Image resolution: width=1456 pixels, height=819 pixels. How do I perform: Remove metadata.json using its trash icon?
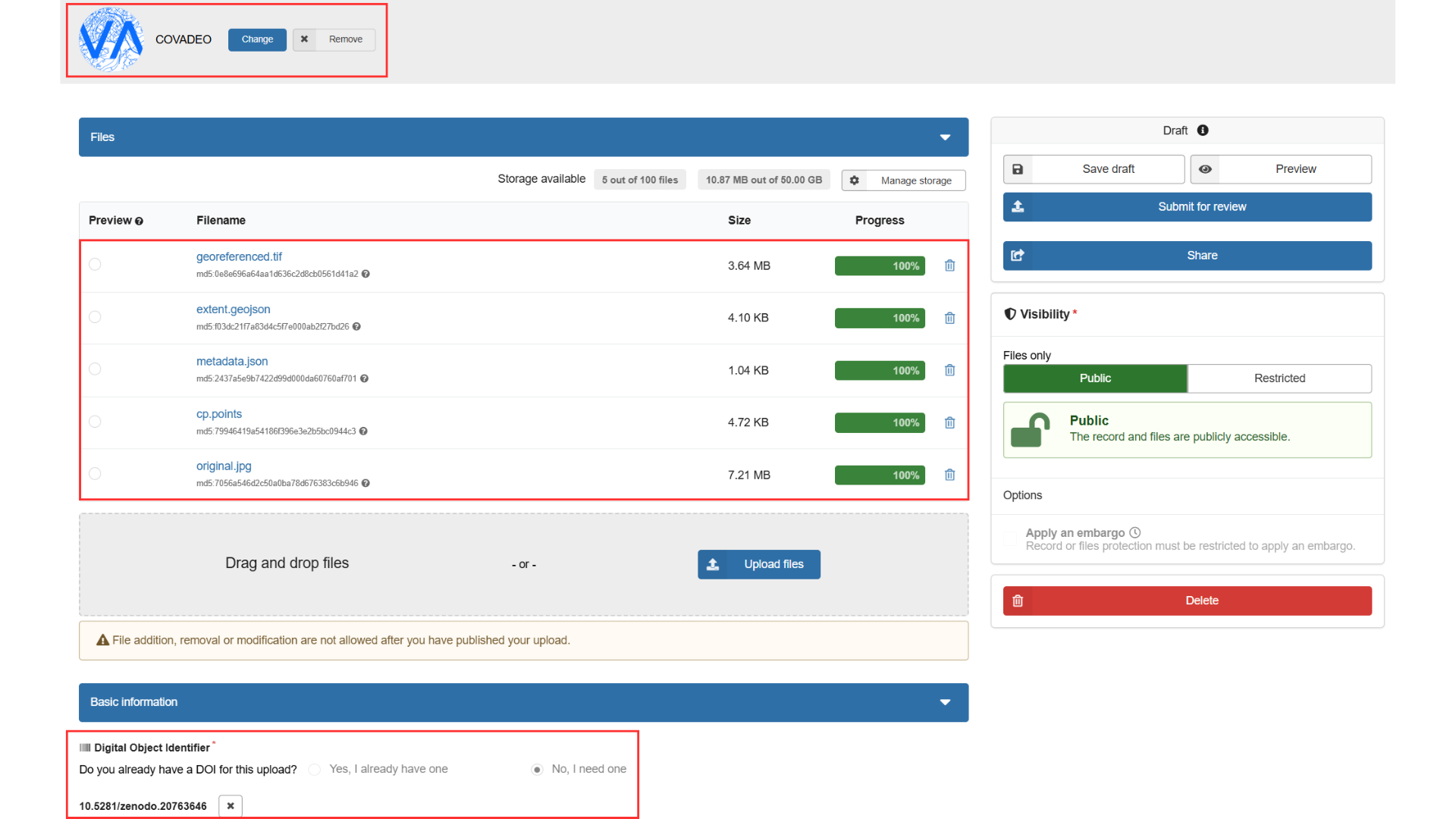tap(949, 370)
